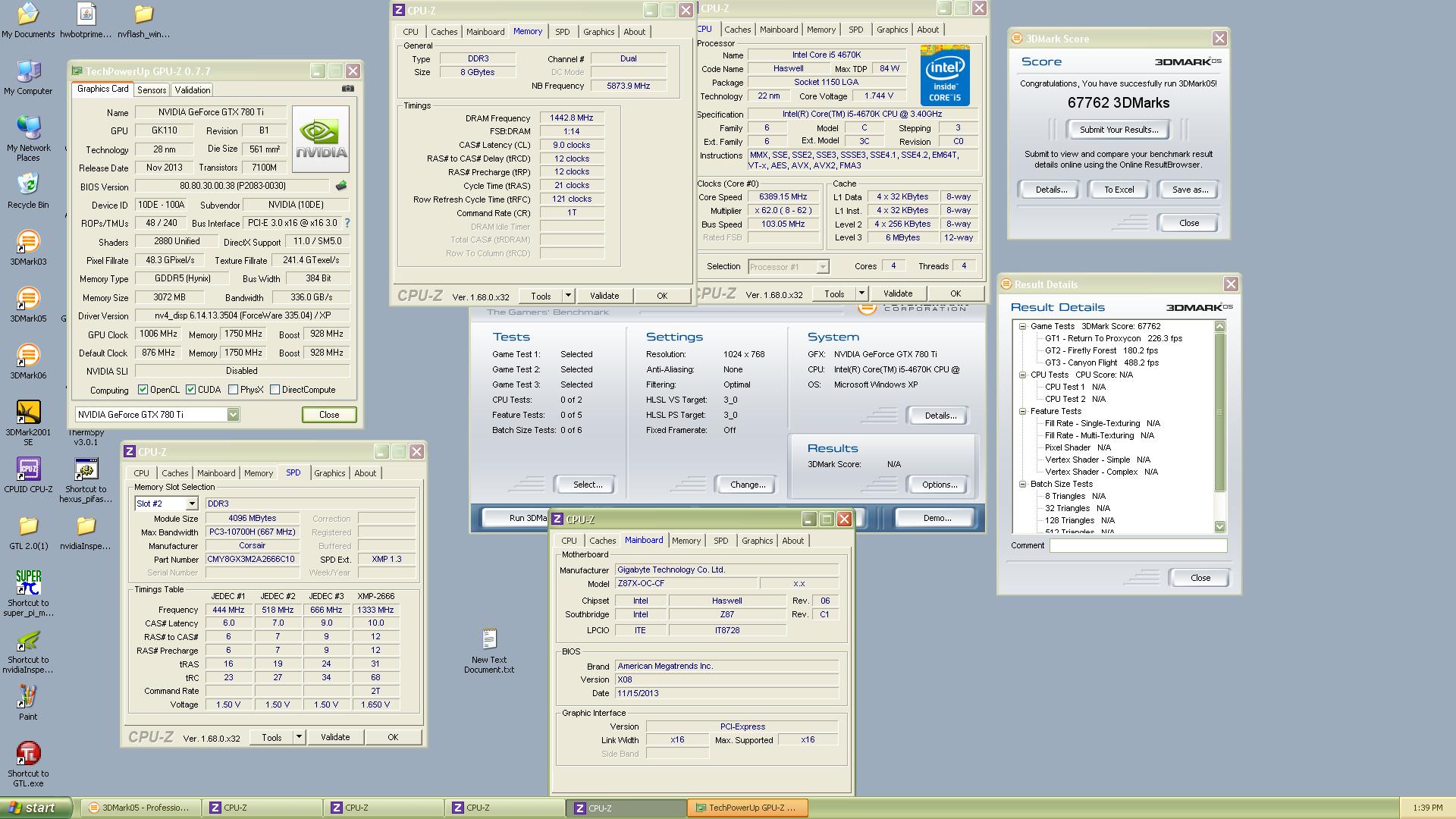Click Start button on taskbar
Viewport: 1456px width, 819px height.
tap(36, 808)
